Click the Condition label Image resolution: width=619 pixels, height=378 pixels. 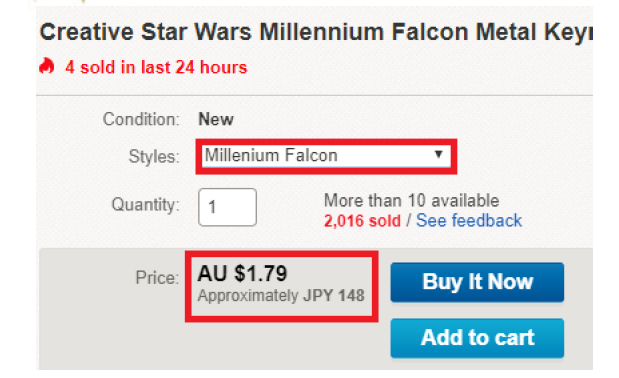point(141,119)
